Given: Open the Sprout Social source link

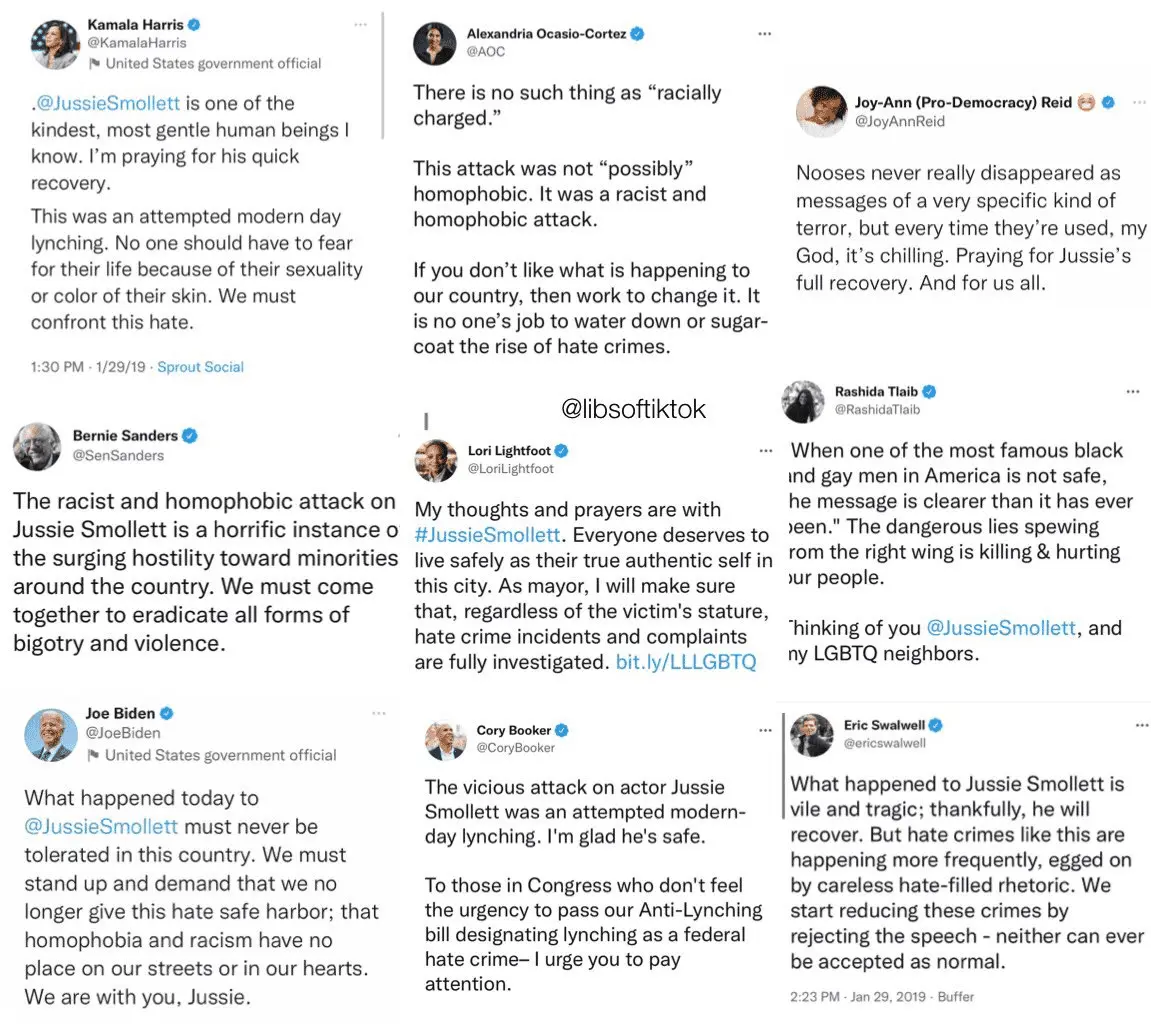Looking at the screenshot, I should coord(200,367).
